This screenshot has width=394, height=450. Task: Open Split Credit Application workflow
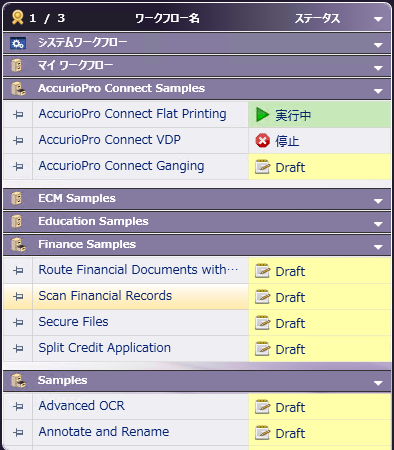[x=105, y=348]
